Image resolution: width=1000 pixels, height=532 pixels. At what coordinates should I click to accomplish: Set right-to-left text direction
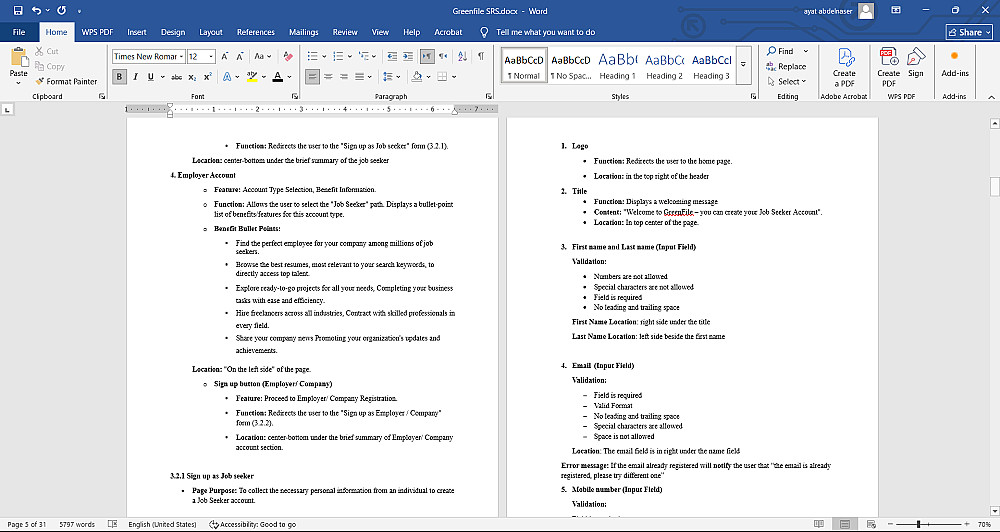tap(443, 56)
